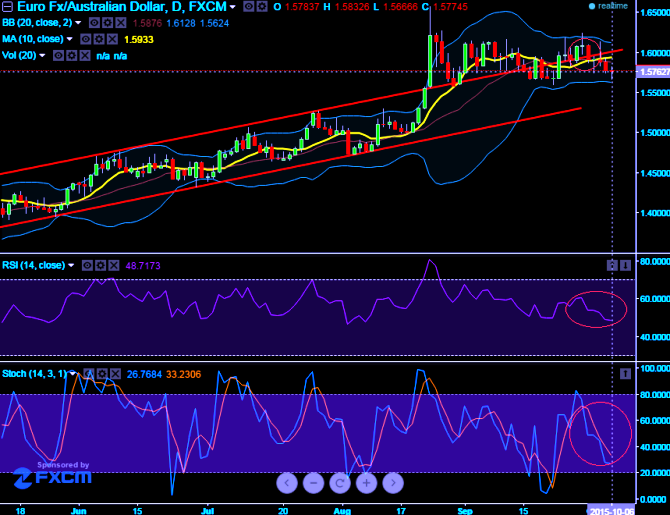
Task: Open RSI (14, close) settings gear
Action: coord(100,265)
